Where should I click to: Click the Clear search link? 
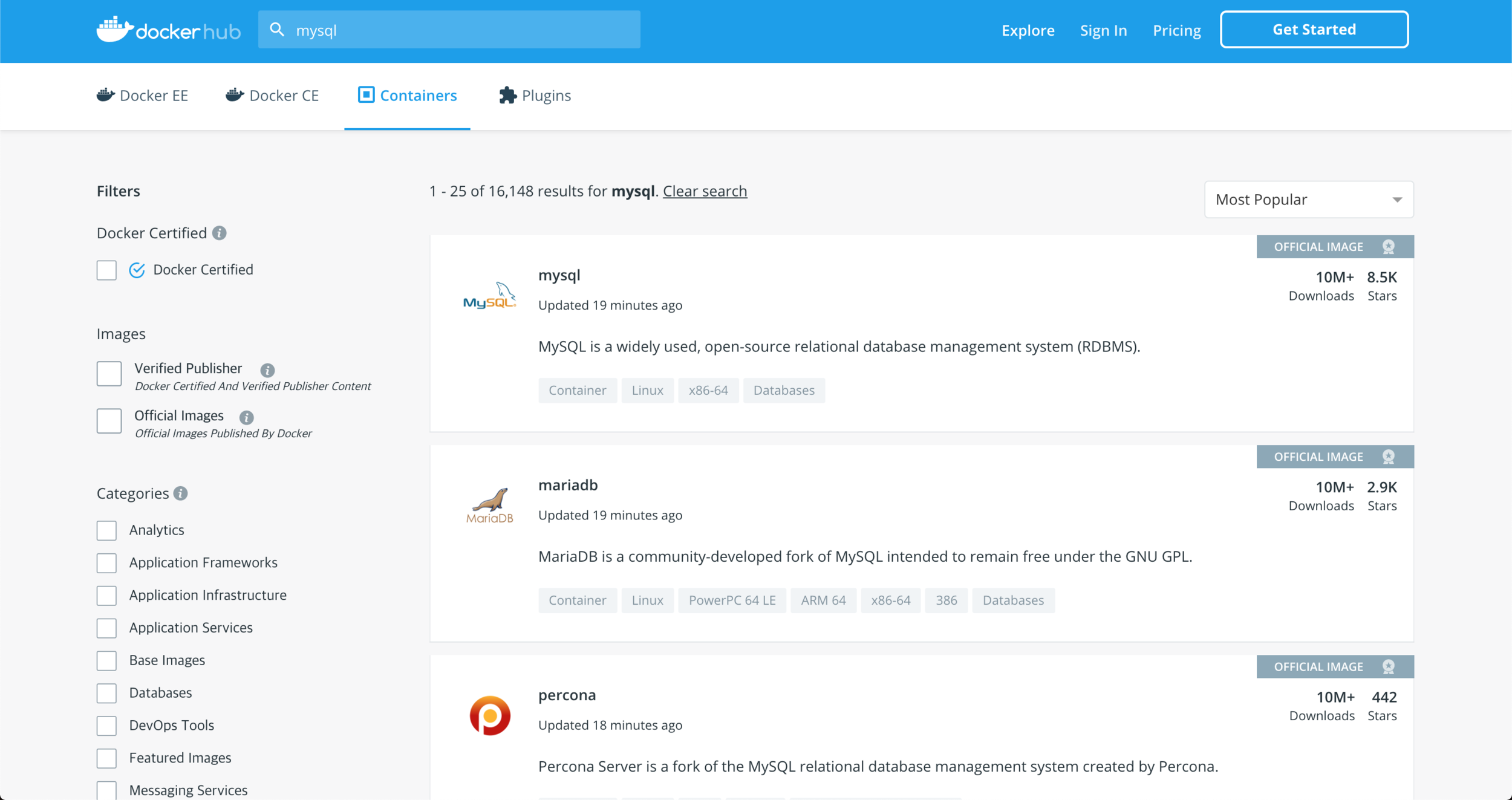click(x=705, y=191)
